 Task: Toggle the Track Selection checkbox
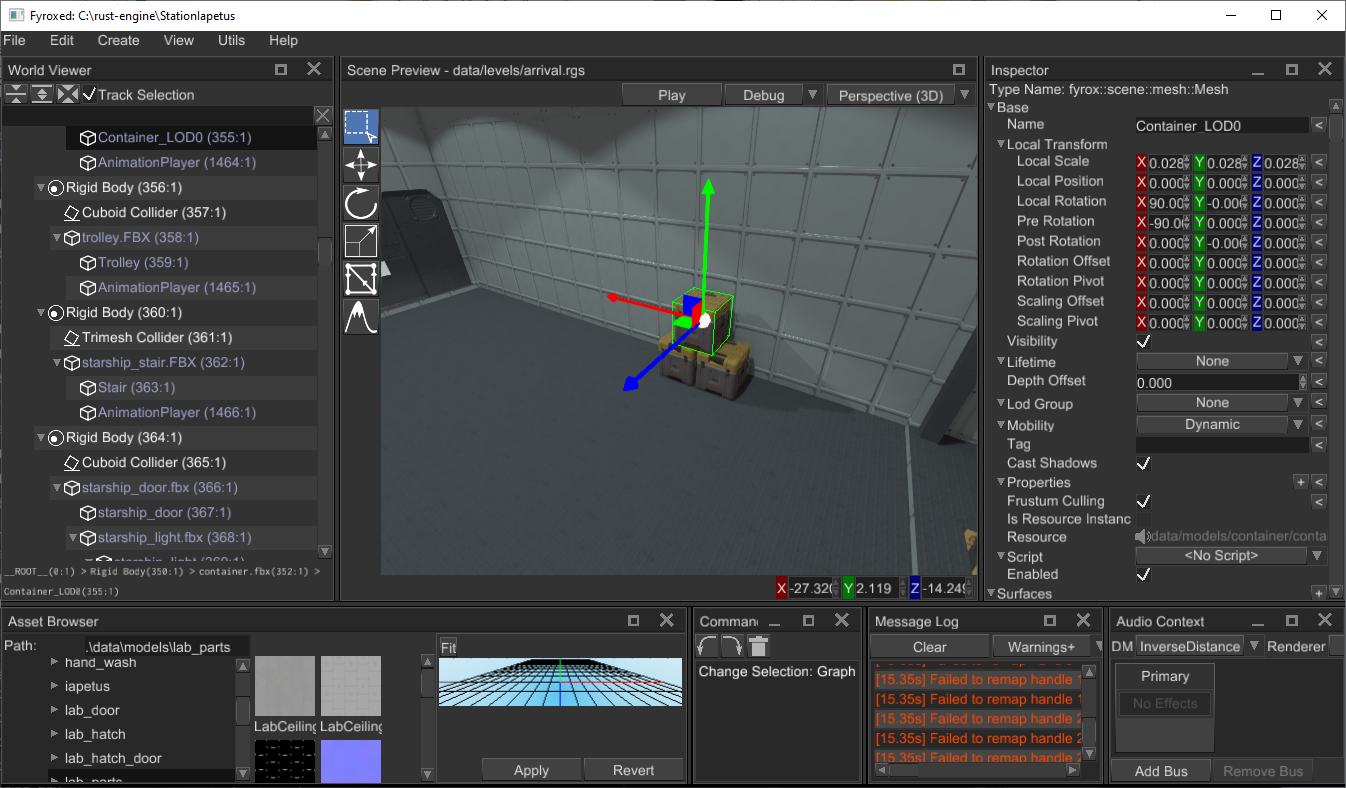pyautogui.click(x=90, y=94)
